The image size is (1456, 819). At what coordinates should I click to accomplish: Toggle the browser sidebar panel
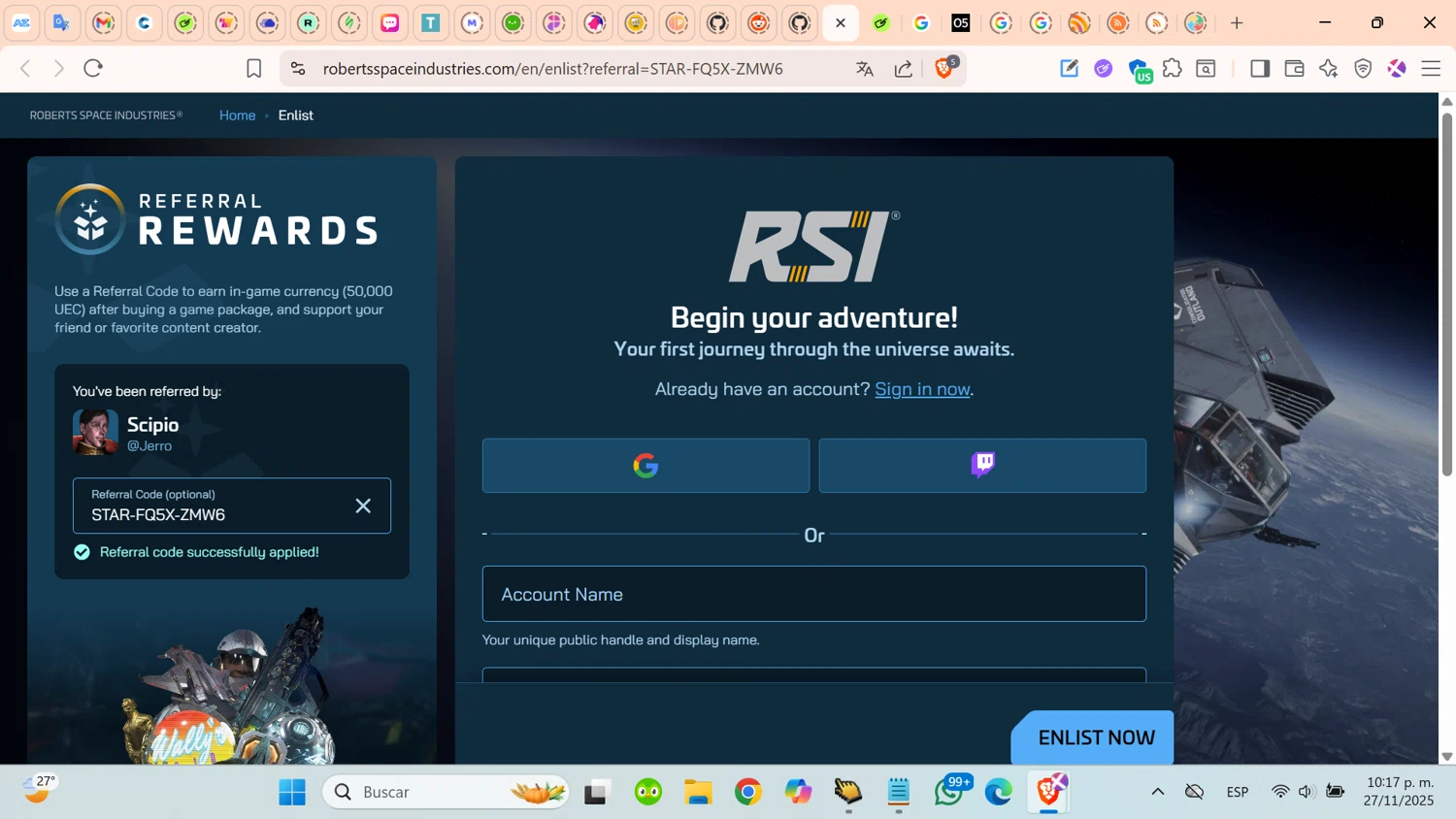click(1260, 68)
